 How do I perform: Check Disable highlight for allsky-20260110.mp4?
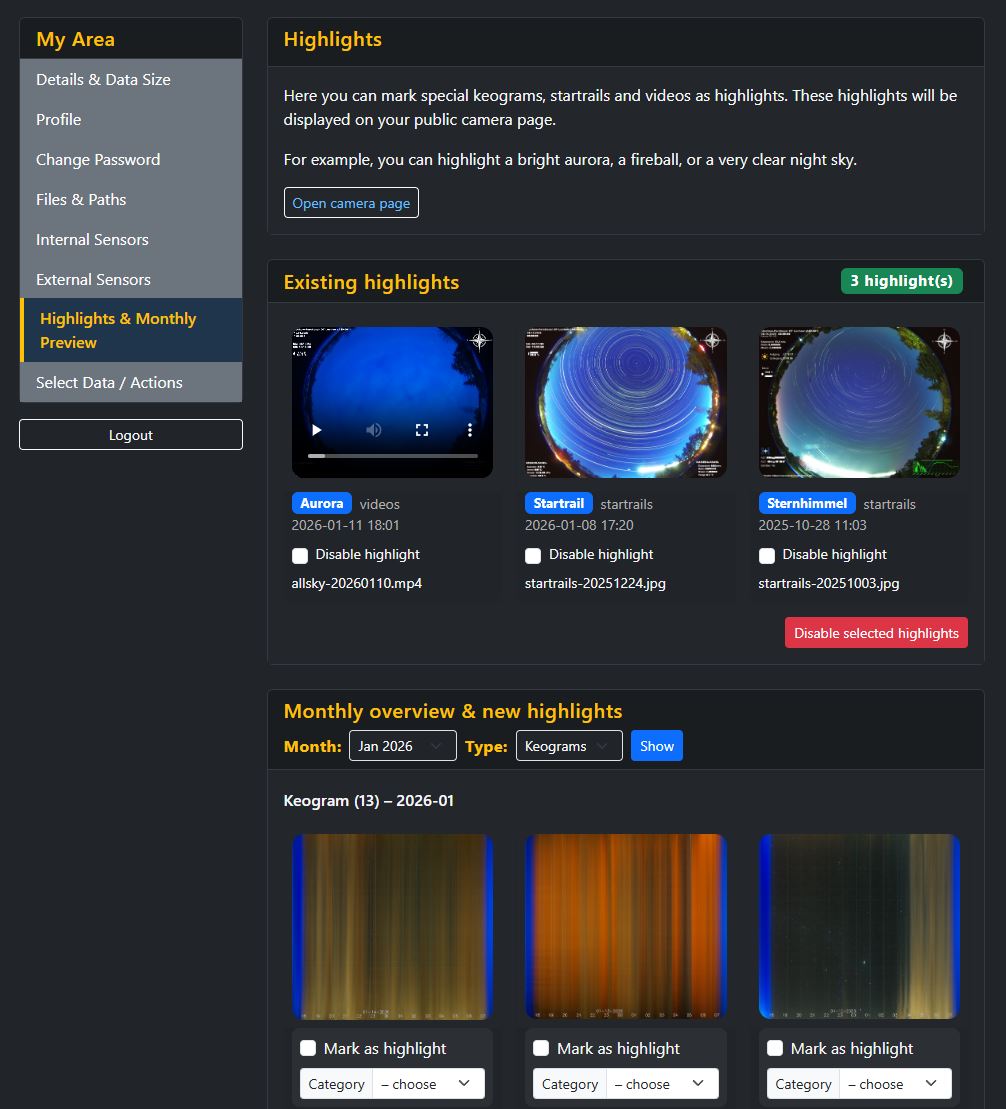point(299,554)
